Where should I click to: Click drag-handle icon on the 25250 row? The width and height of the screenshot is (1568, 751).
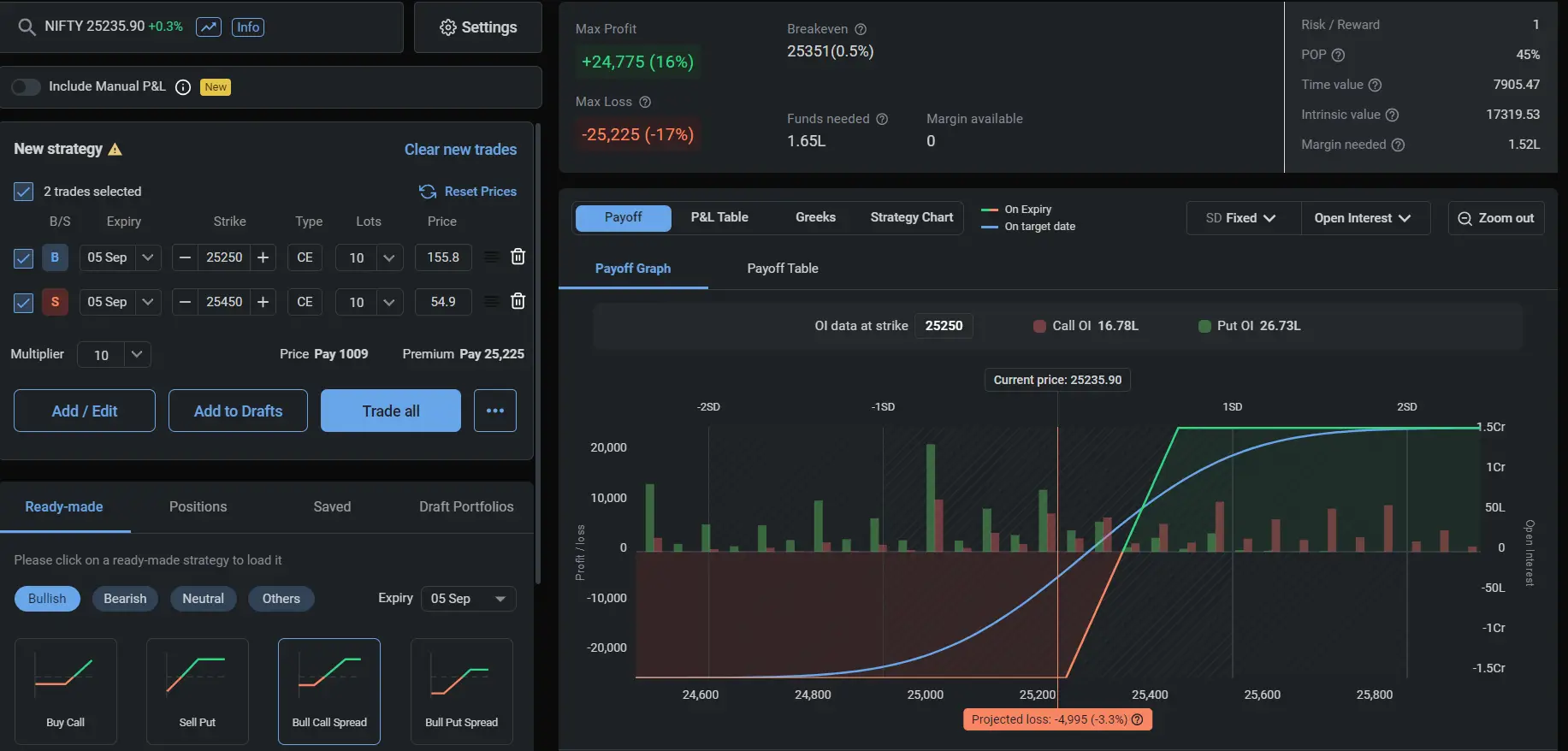click(491, 257)
